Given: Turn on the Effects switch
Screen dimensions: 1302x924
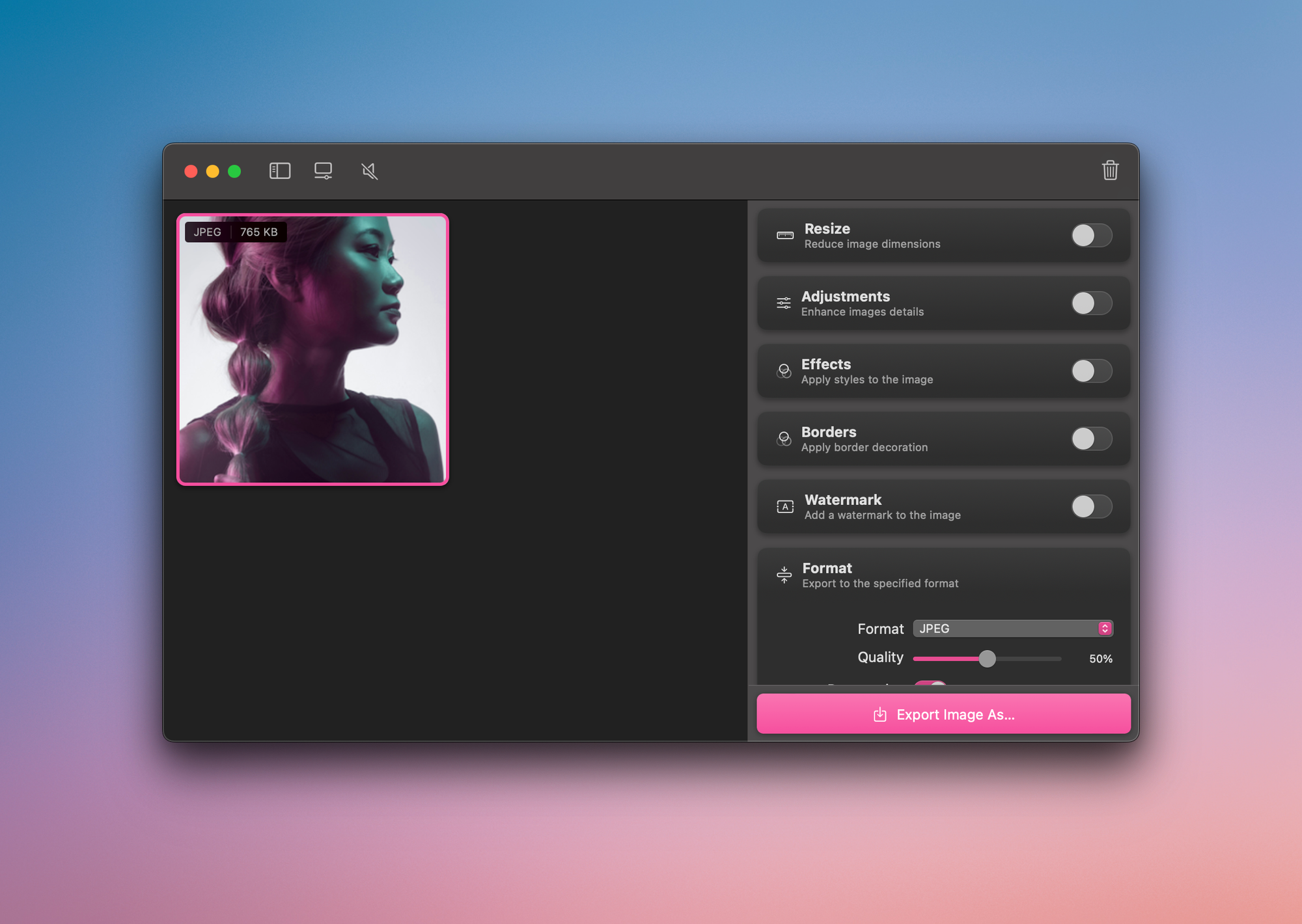Looking at the screenshot, I should click(x=1092, y=371).
